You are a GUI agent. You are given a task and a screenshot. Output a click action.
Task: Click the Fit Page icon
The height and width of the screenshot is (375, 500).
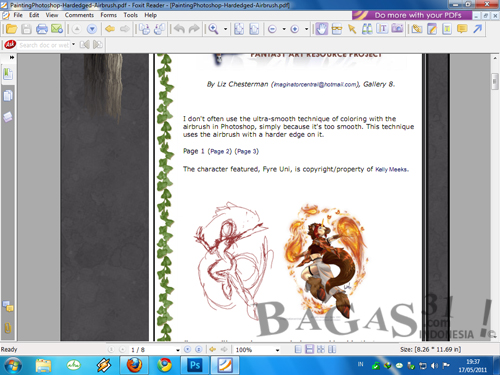coord(239,29)
